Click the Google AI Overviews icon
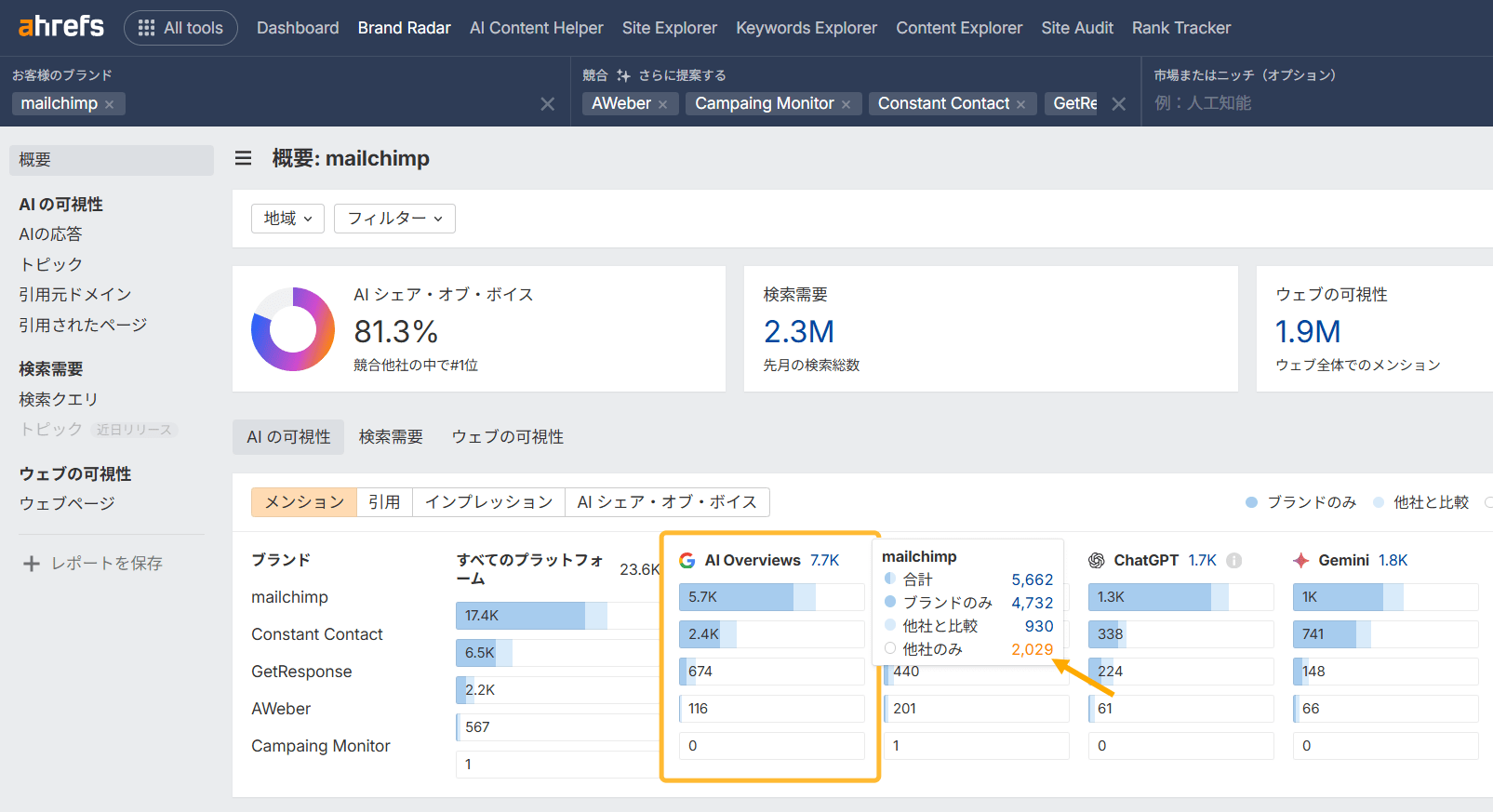 pos(687,561)
